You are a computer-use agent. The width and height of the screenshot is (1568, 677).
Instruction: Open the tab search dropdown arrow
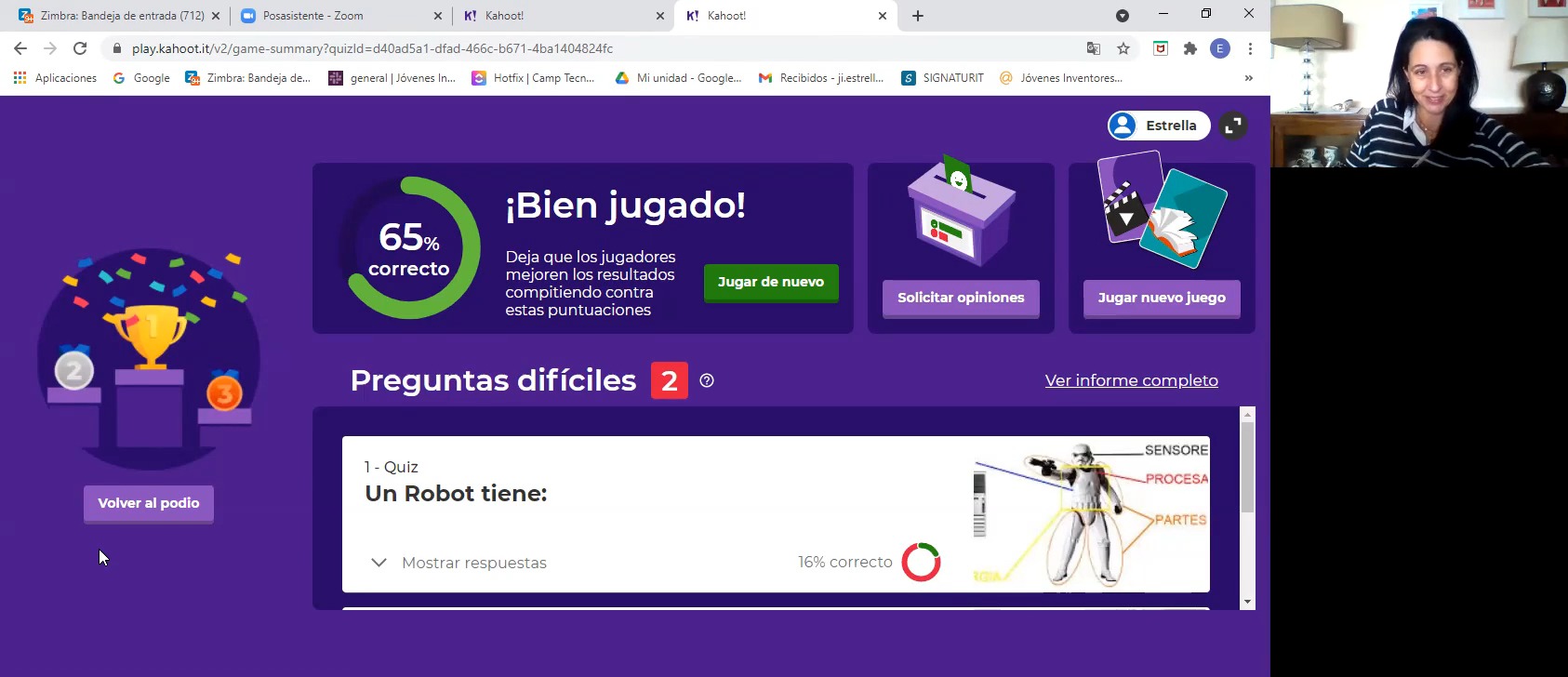tap(1122, 16)
